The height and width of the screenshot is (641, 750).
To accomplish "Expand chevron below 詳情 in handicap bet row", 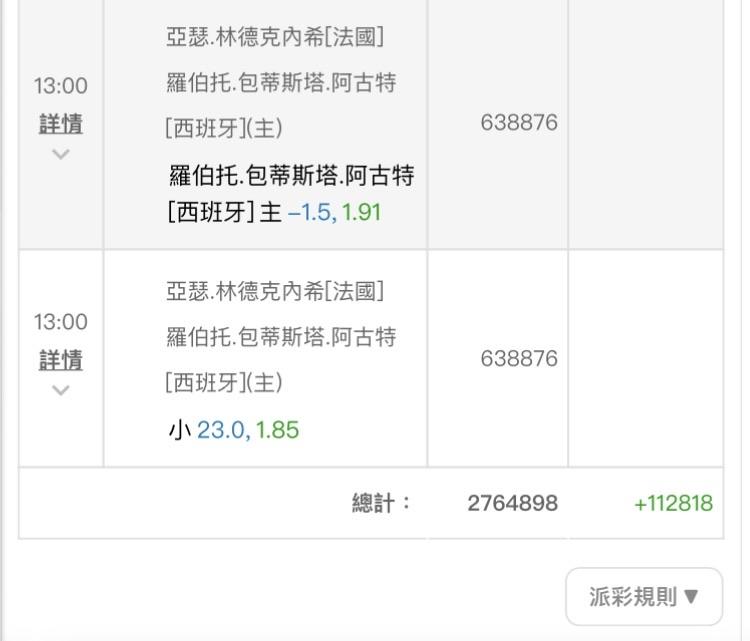I will pyautogui.click(x=61, y=154).
